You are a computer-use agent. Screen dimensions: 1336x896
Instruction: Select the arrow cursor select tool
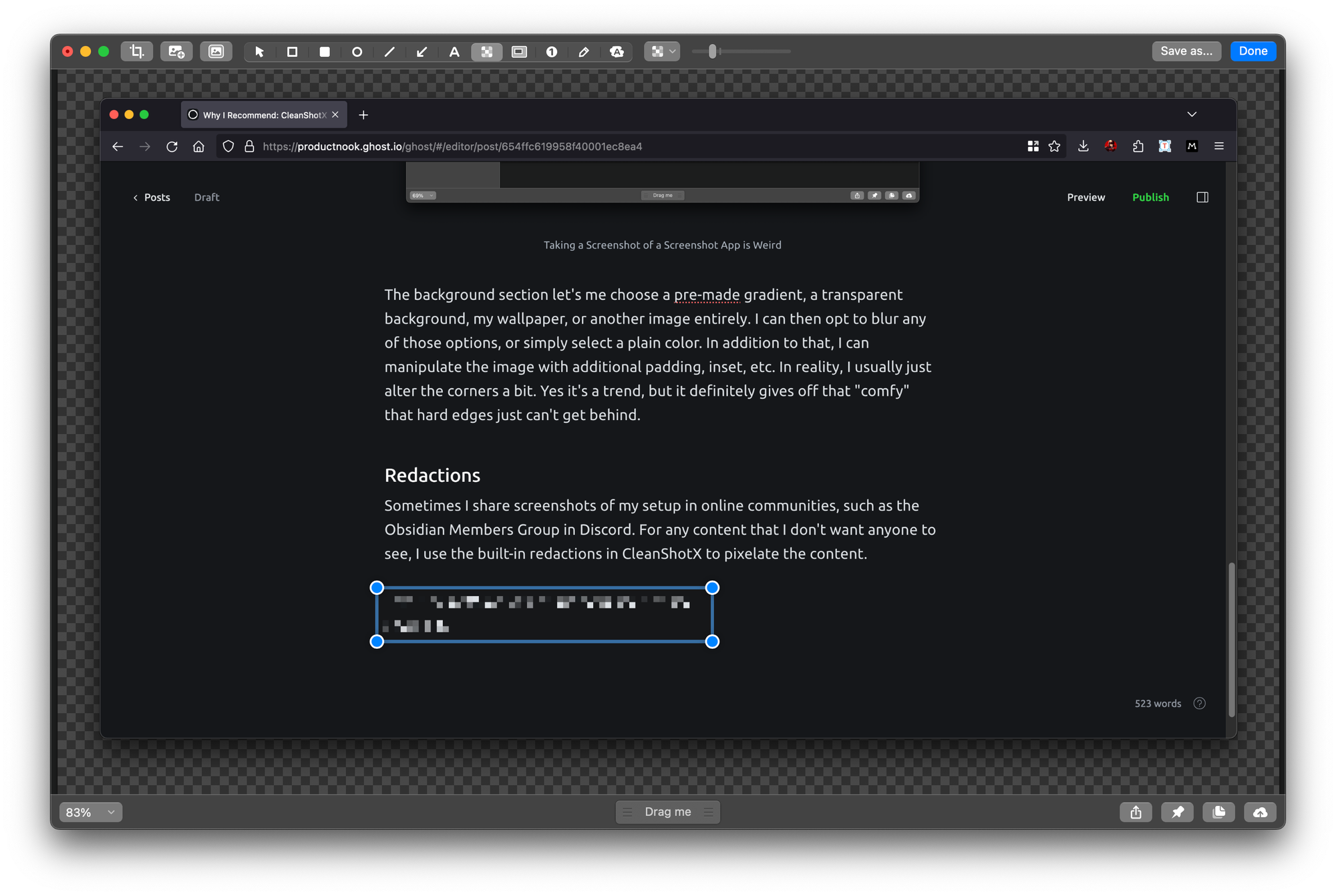coord(259,51)
